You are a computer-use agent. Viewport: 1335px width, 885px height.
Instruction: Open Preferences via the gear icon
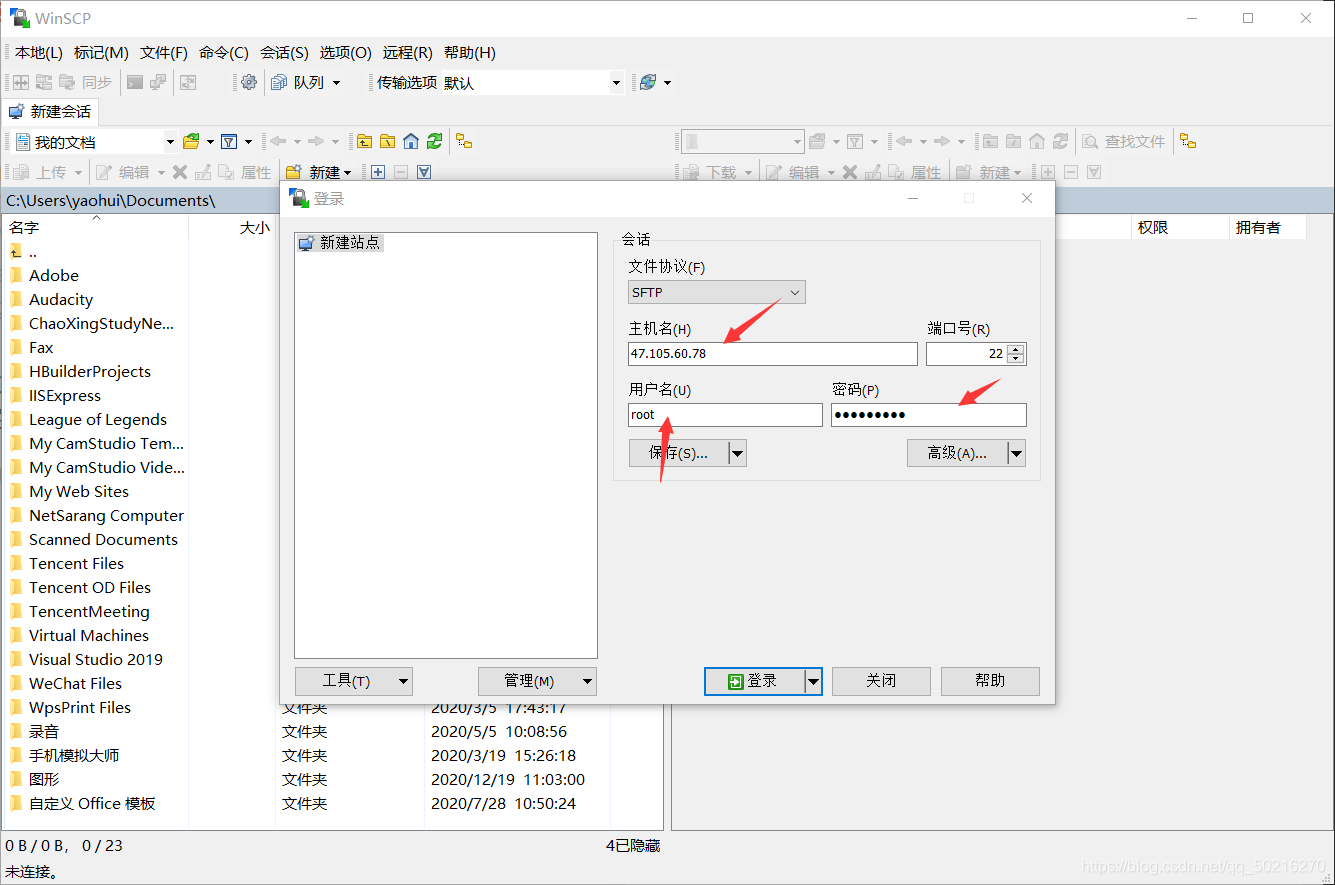click(249, 82)
